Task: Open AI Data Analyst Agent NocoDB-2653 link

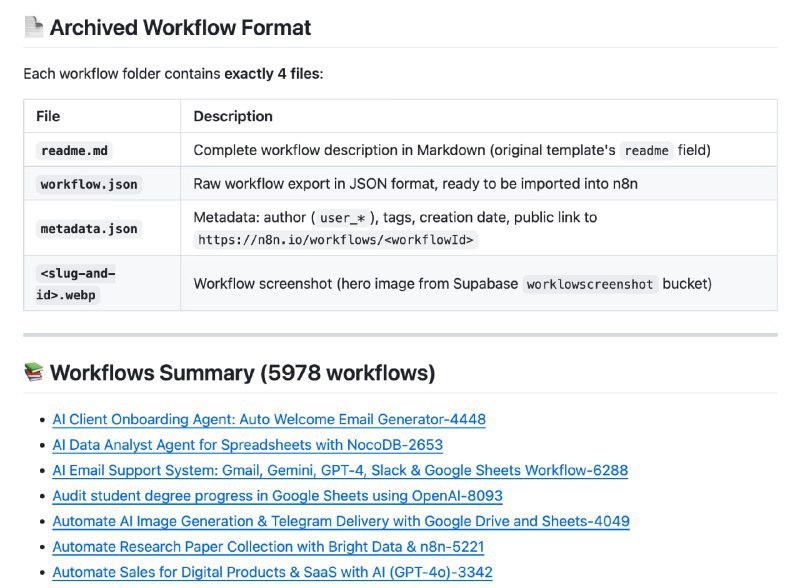Action: [x=247, y=445]
